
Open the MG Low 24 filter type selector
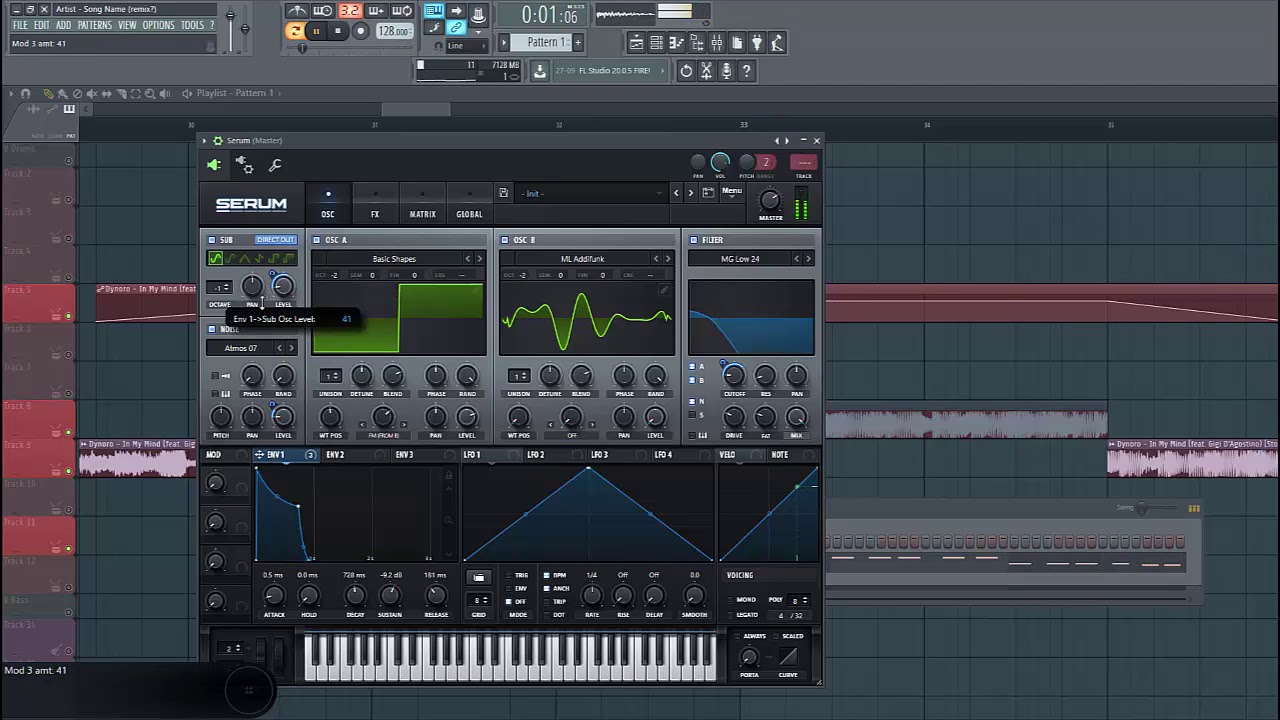pos(740,259)
